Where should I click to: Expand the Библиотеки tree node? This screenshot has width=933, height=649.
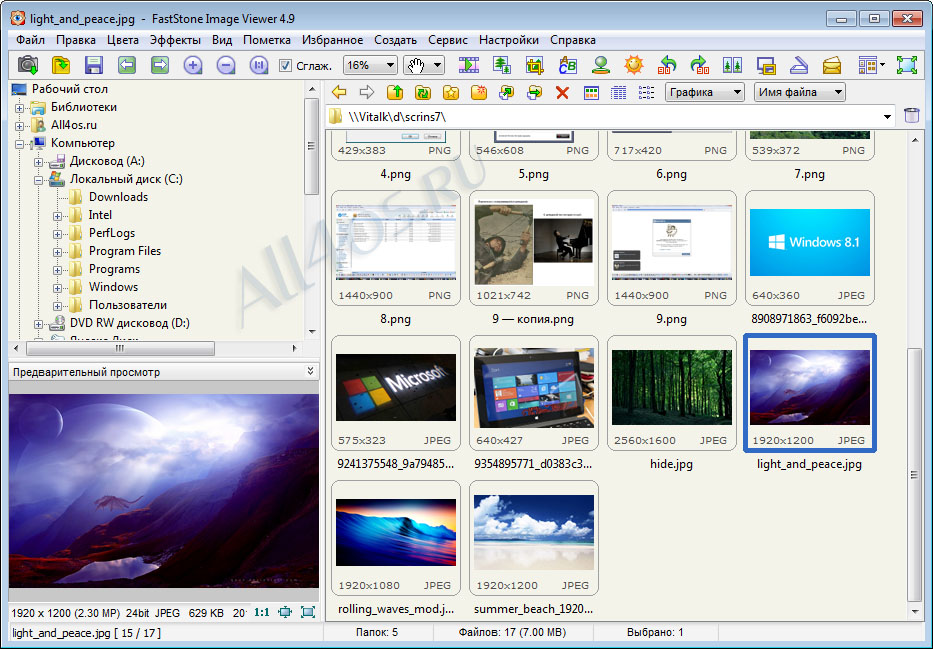click(x=19, y=108)
